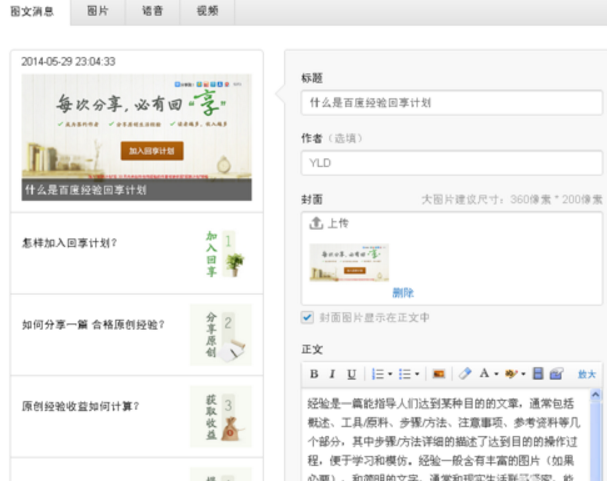
Task: Open the numbered list style dropdown arrow
Action: click(x=390, y=374)
